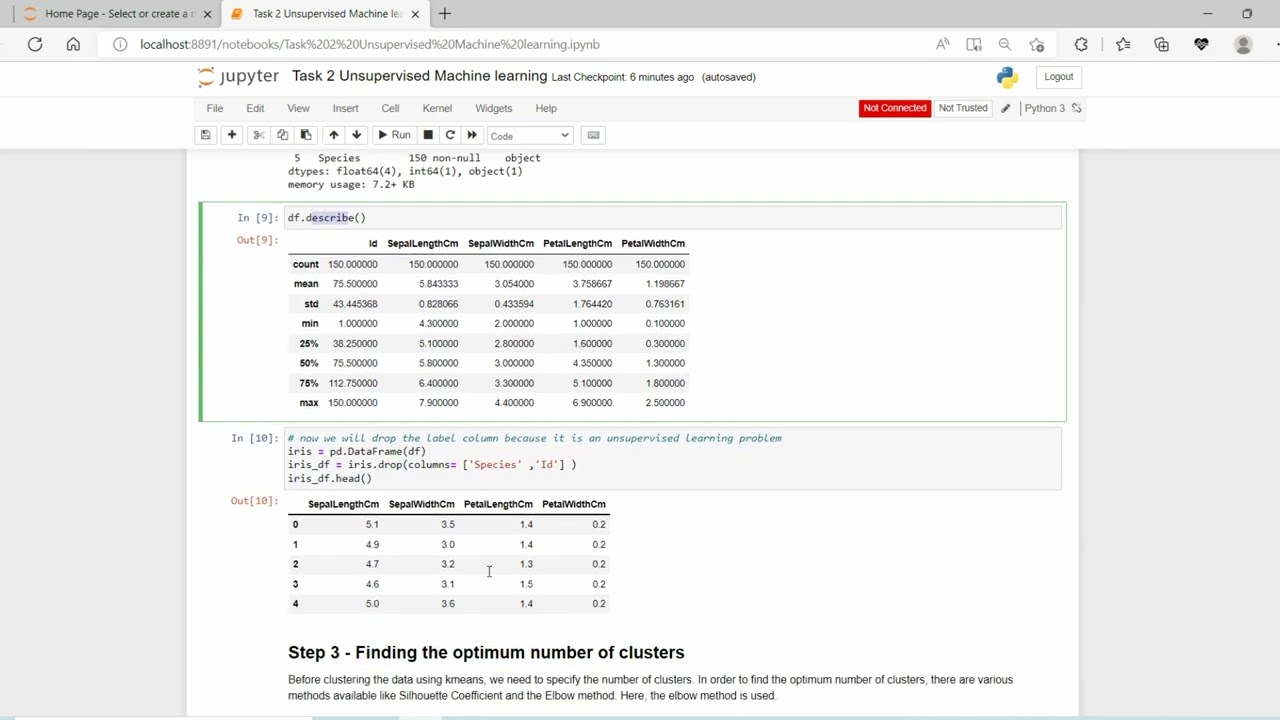Click the Python 3 kernel name
The image size is (1280, 720).
(1044, 108)
